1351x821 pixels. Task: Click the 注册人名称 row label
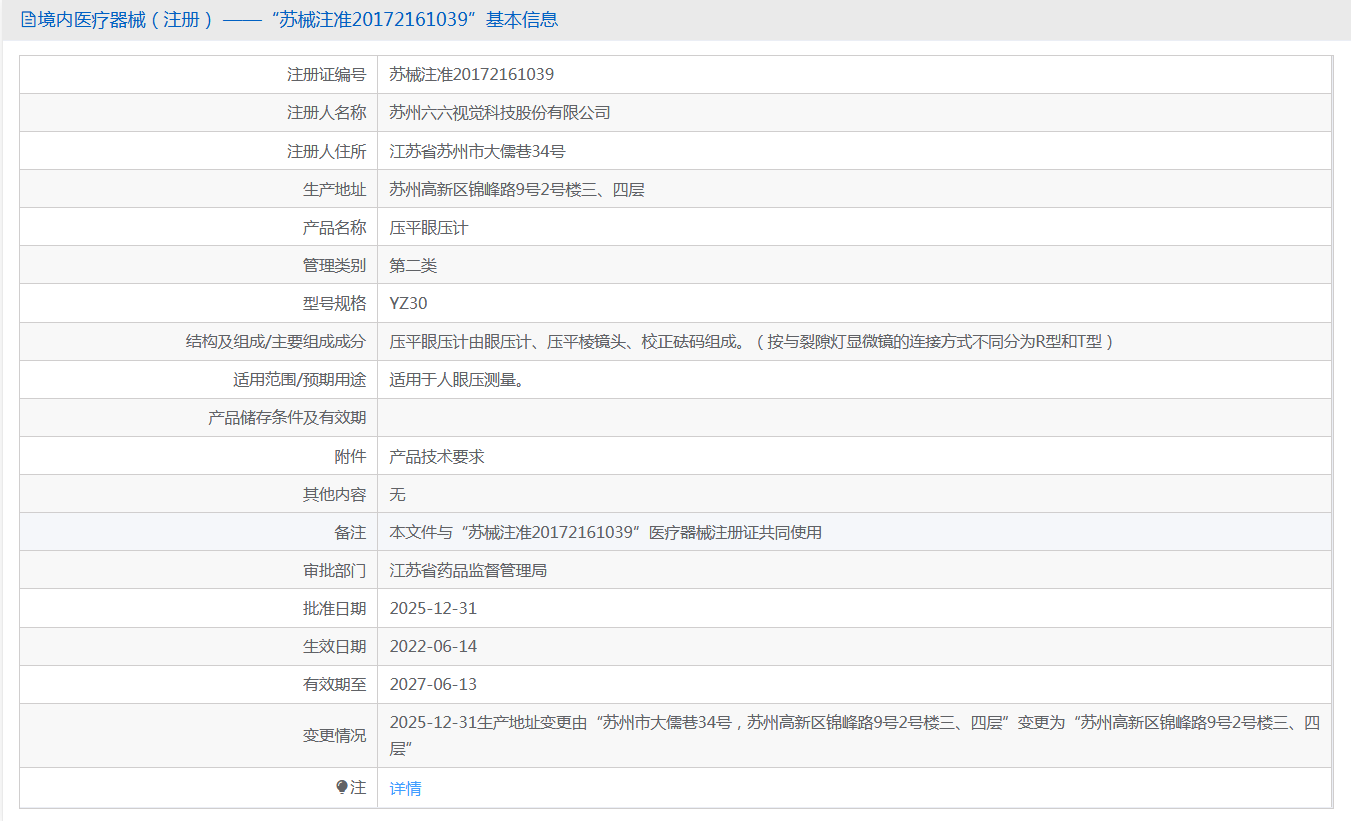coord(326,112)
